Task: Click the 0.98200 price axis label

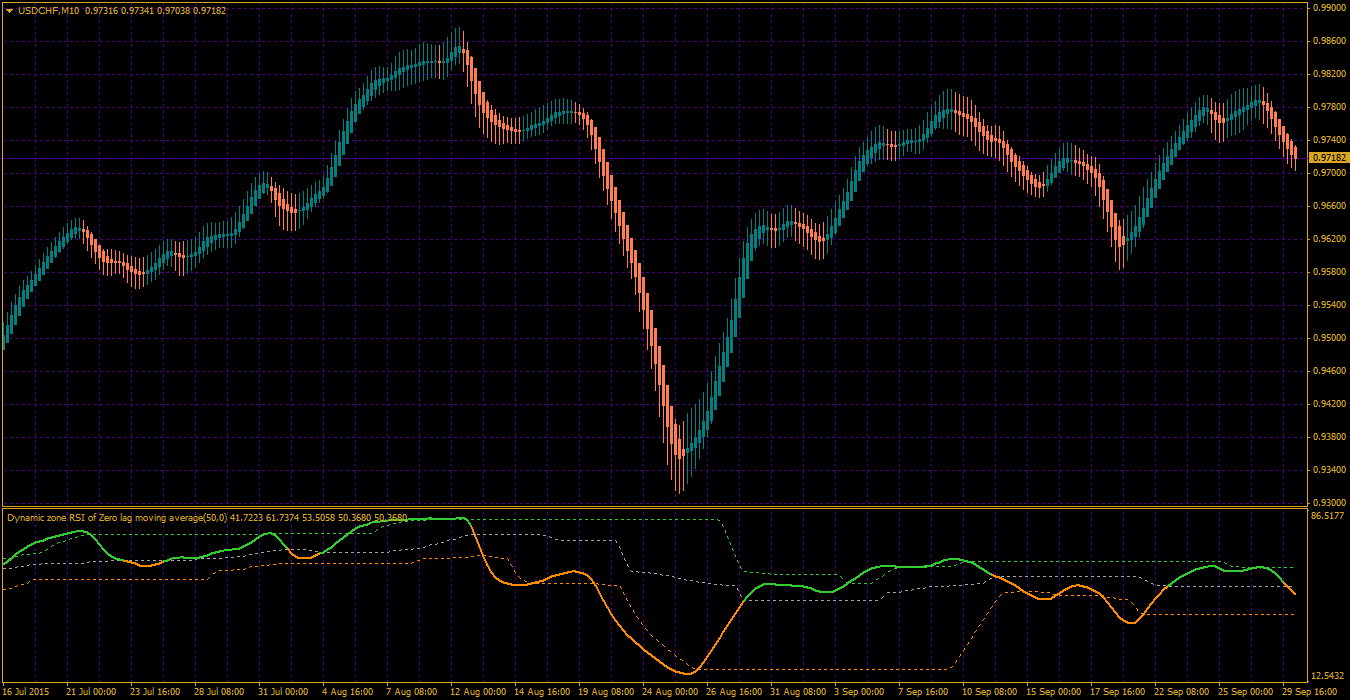Action: (1328, 74)
